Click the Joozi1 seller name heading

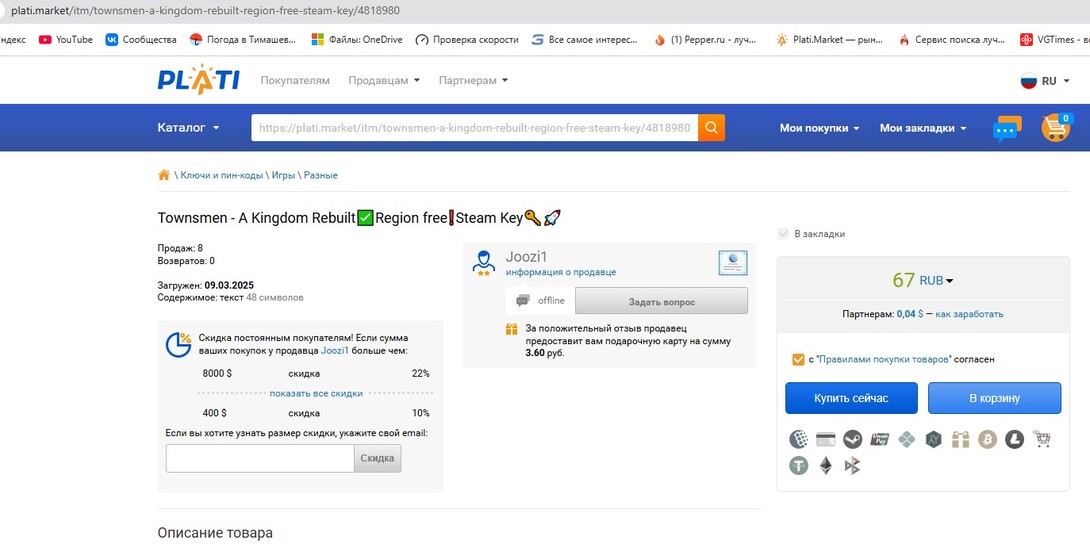[526, 257]
